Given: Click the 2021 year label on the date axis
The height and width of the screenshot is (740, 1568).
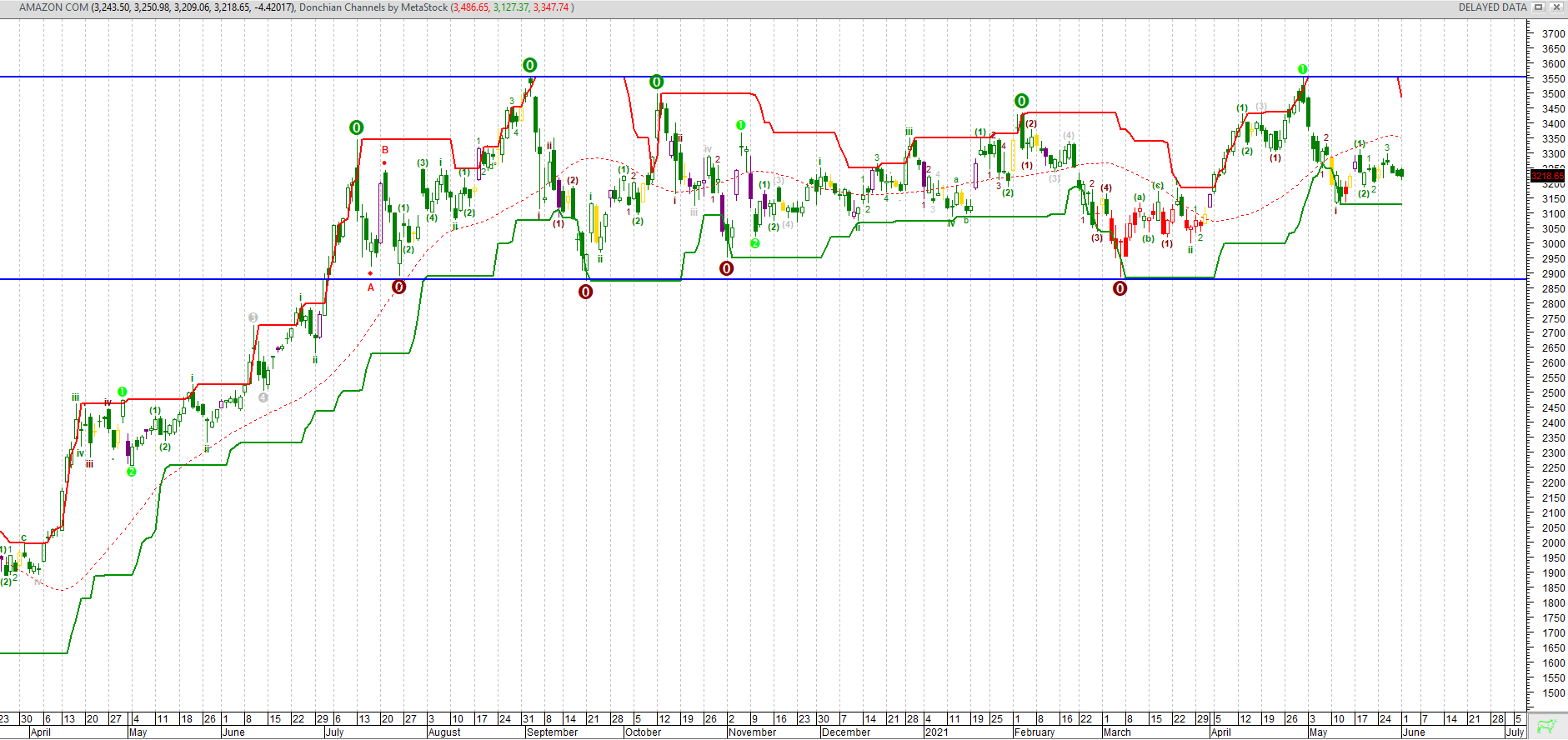Looking at the screenshot, I should [x=936, y=732].
